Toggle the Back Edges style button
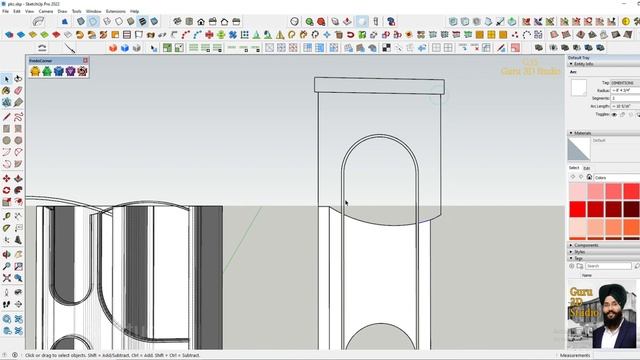This screenshot has width=640, height=360. (93, 22)
